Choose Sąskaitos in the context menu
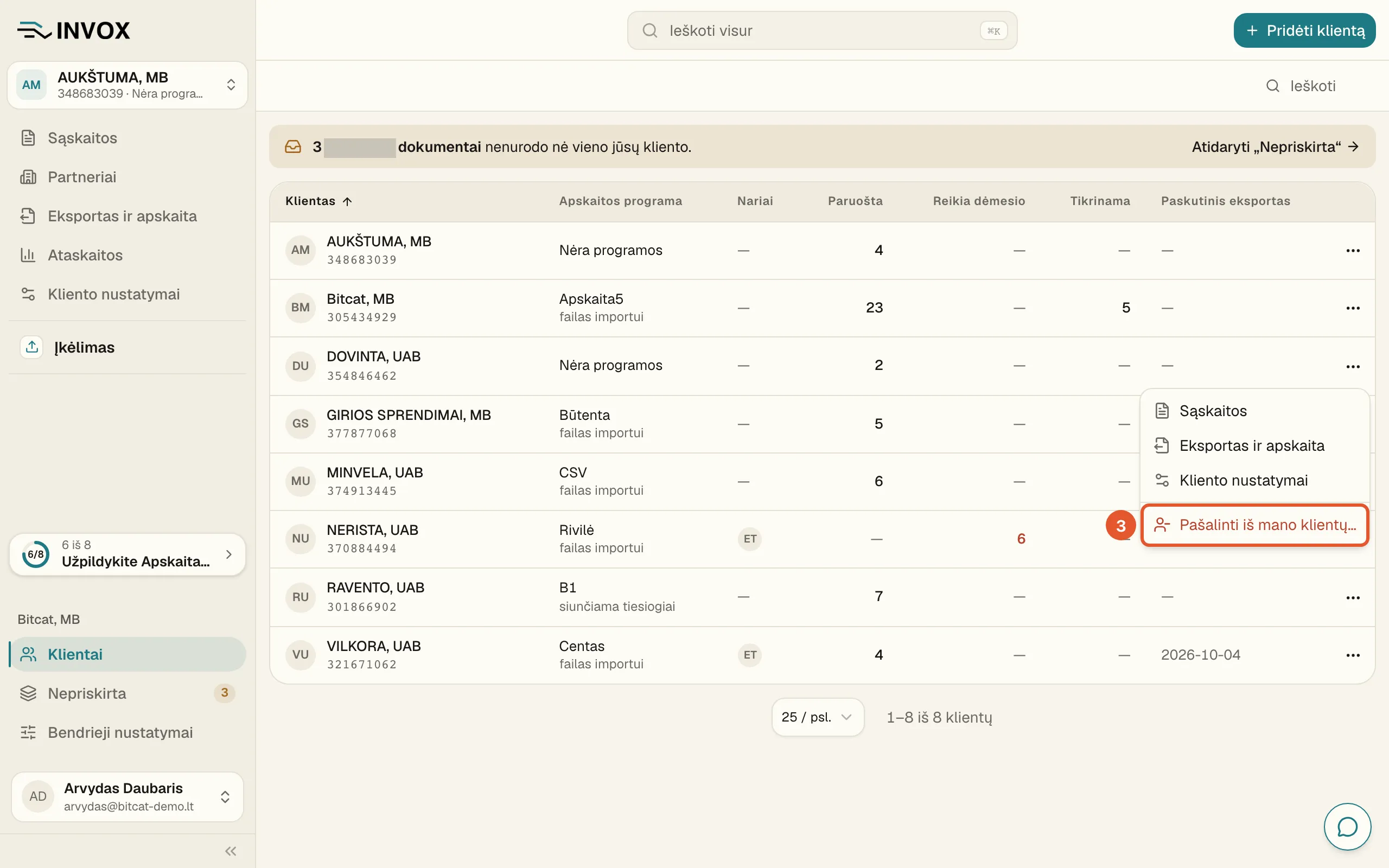 pyautogui.click(x=1254, y=411)
